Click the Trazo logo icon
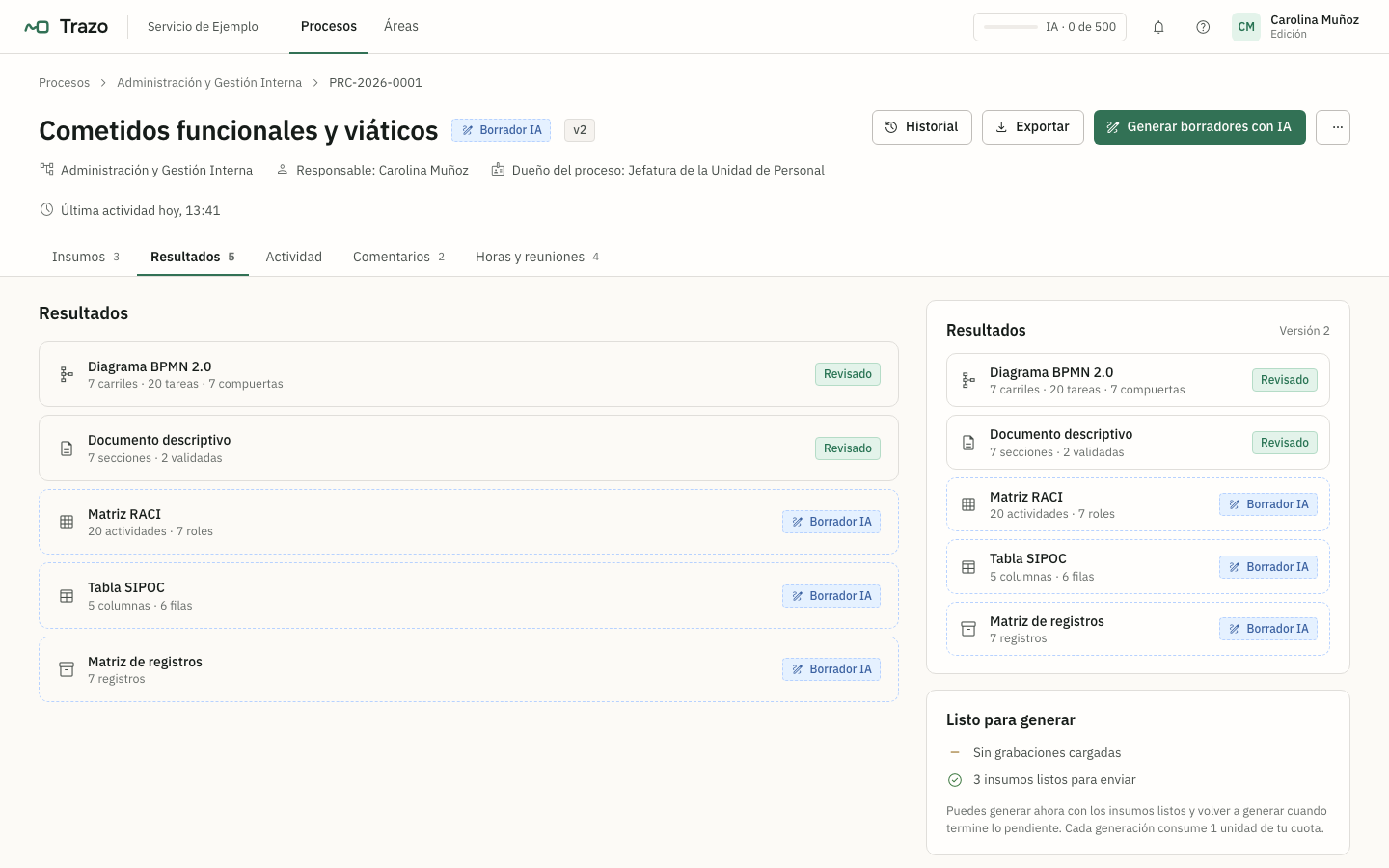This screenshot has height=868, width=1389. 37,27
